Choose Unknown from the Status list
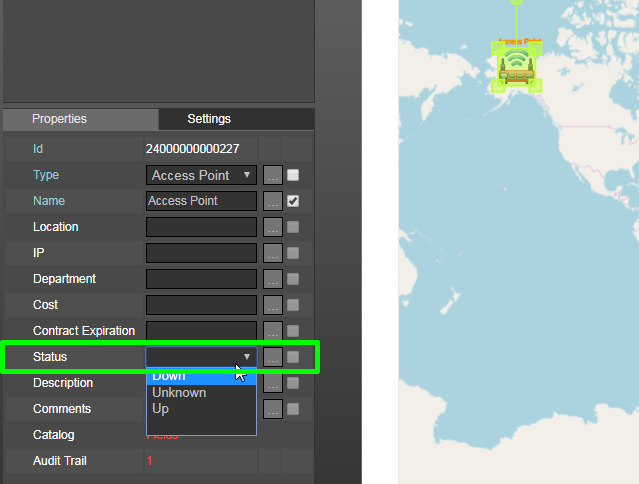The height and width of the screenshot is (484, 639). [x=179, y=393]
